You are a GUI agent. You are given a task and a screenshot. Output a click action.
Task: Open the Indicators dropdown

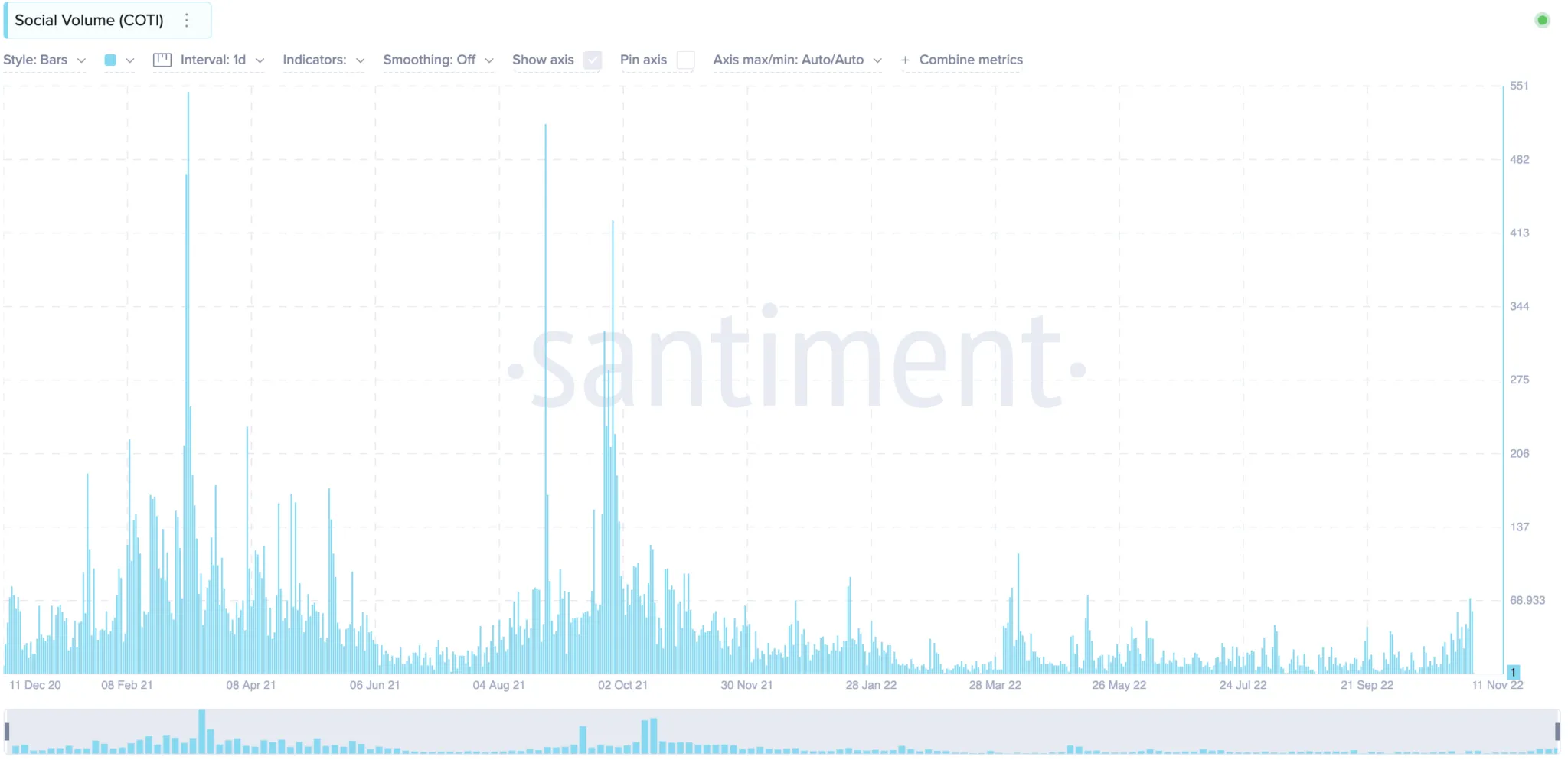pos(324,60)
